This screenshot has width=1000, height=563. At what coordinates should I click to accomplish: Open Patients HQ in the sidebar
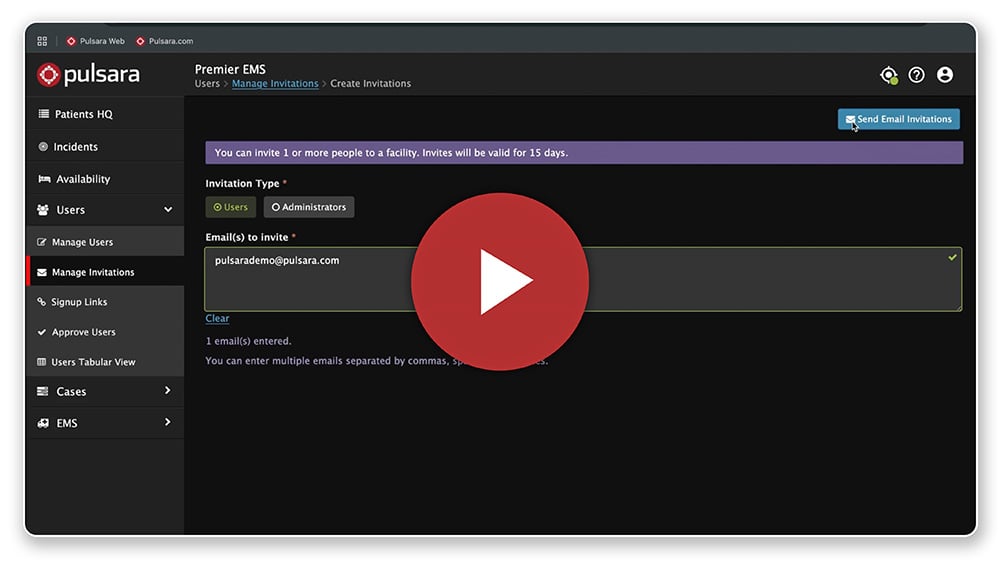click(x=105, y=114)
